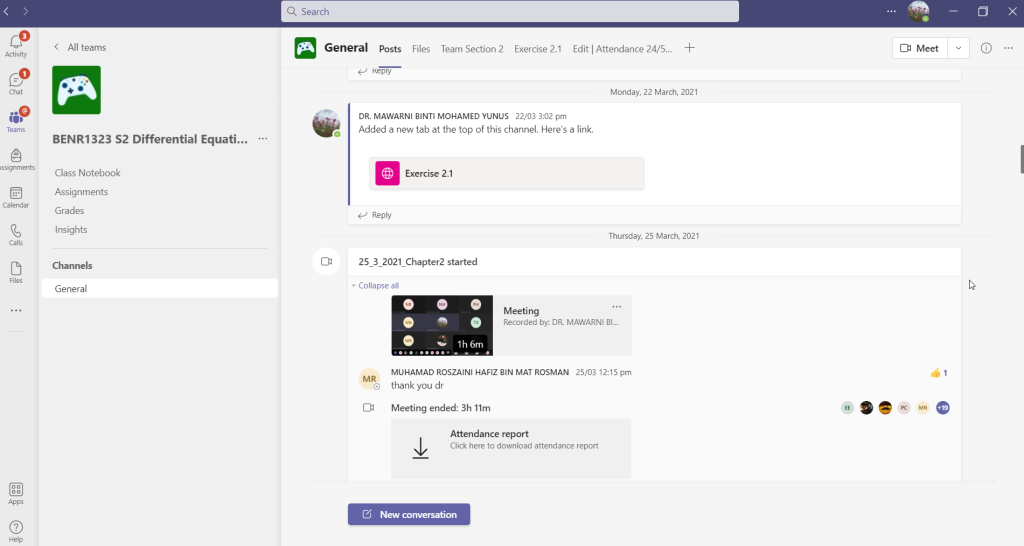The height and width of the screenshot is (546, 1024).
Task: Open the Activity feed icon
Action: tap(16, 45)
